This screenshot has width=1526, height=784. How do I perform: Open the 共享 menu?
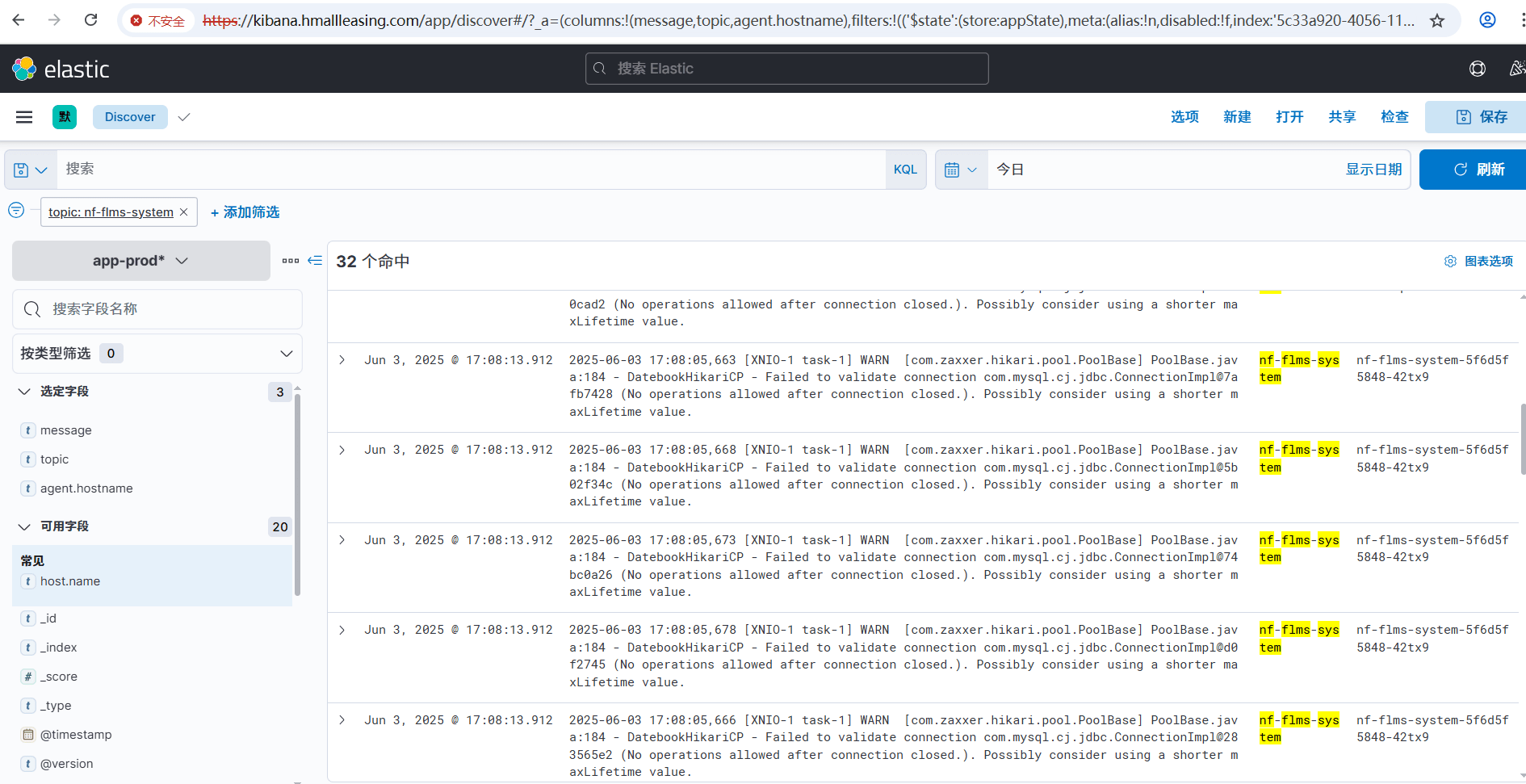(1341, 117)
